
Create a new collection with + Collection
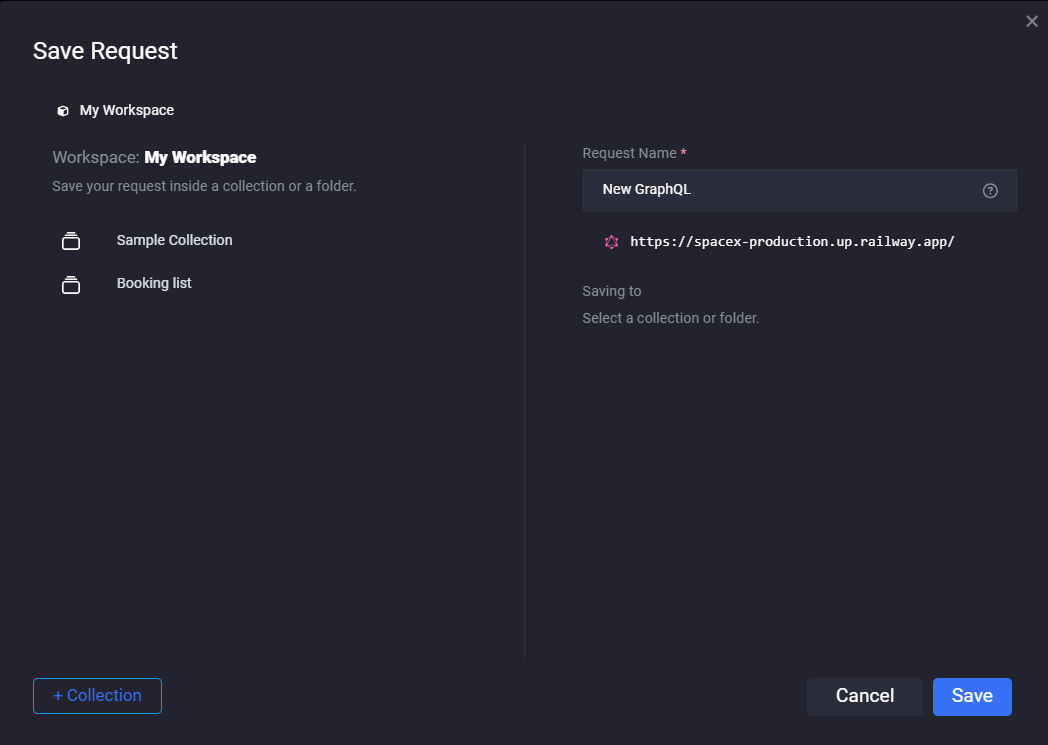97,695
